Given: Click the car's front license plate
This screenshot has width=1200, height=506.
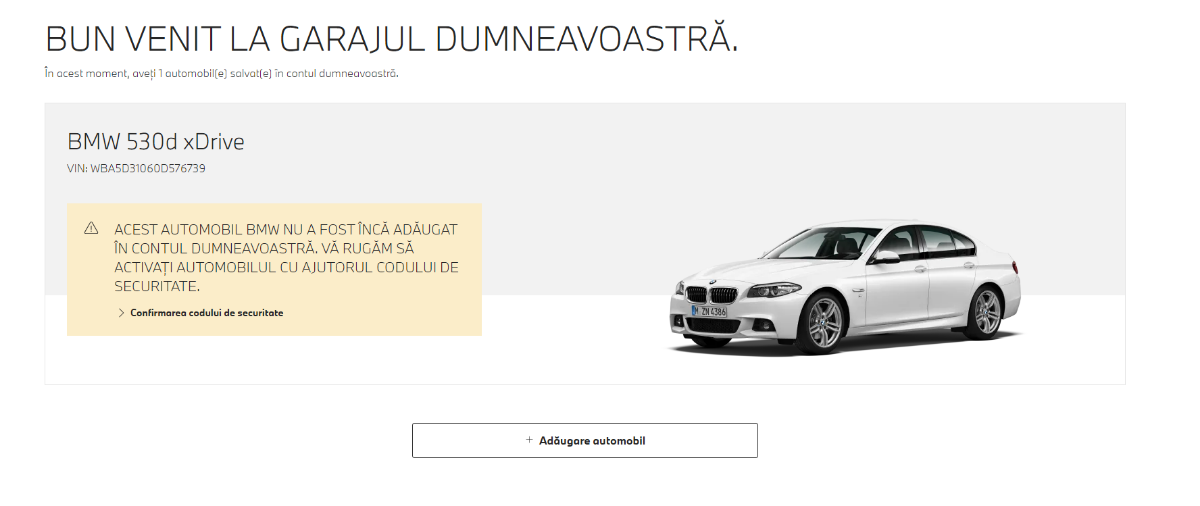Looking at the screenshot, I should coord(710,311).
